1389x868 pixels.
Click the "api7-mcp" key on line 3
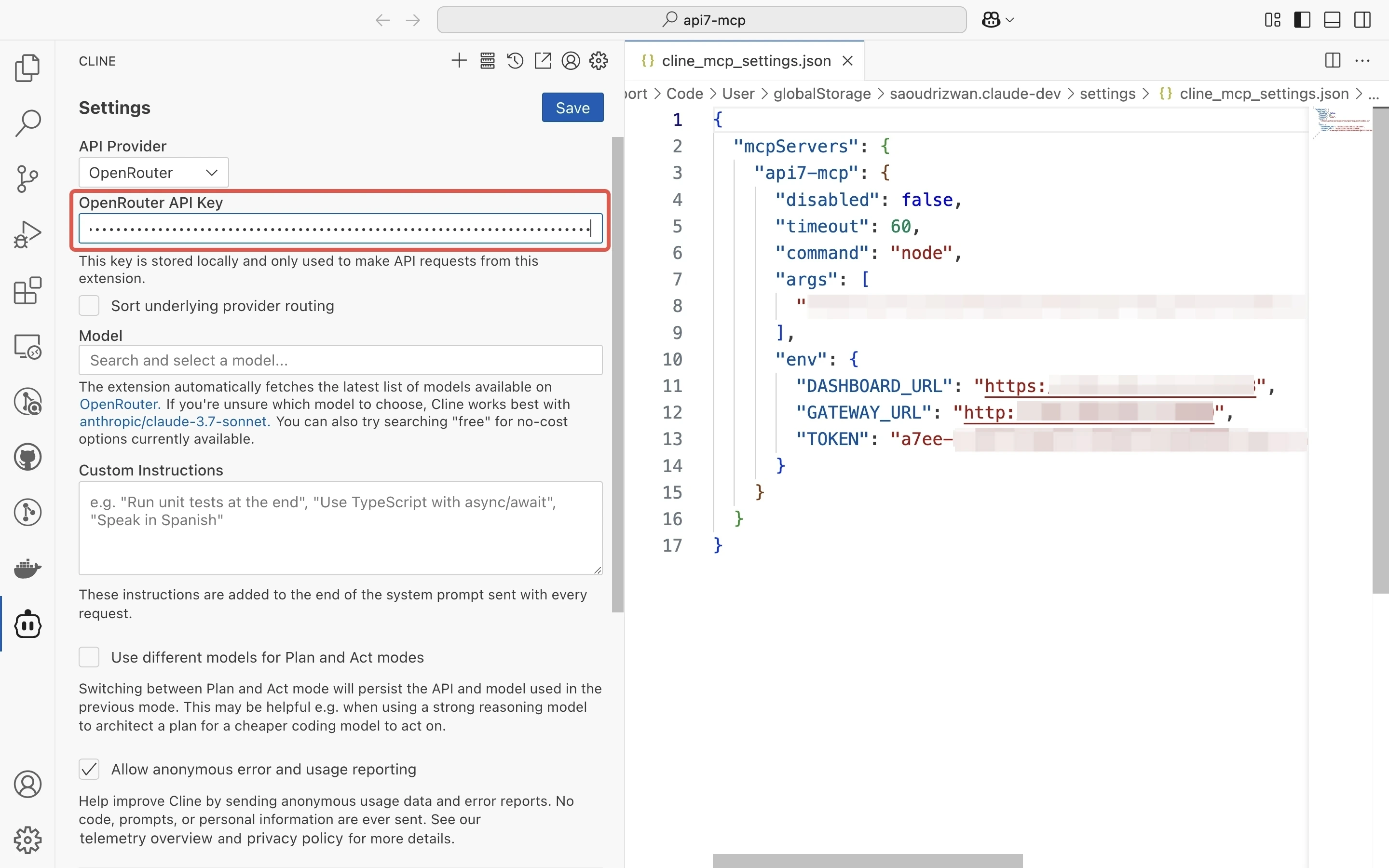(806, 173)
